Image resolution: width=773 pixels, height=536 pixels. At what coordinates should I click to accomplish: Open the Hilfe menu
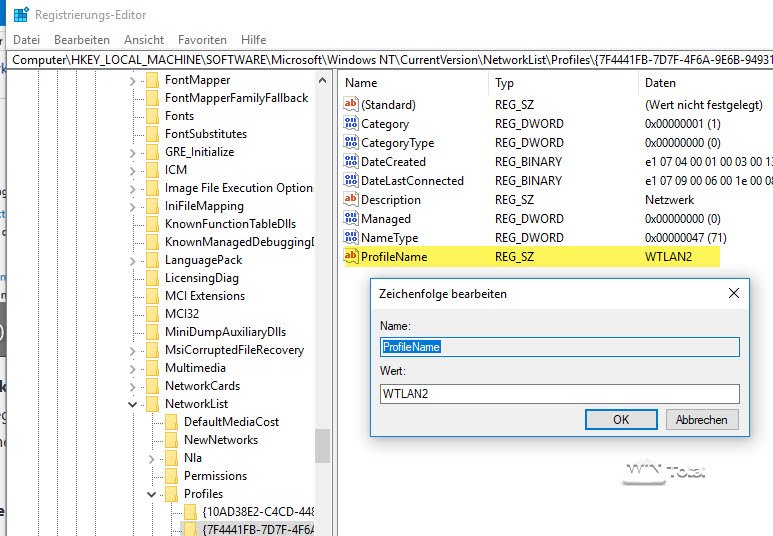click(253, 40)
